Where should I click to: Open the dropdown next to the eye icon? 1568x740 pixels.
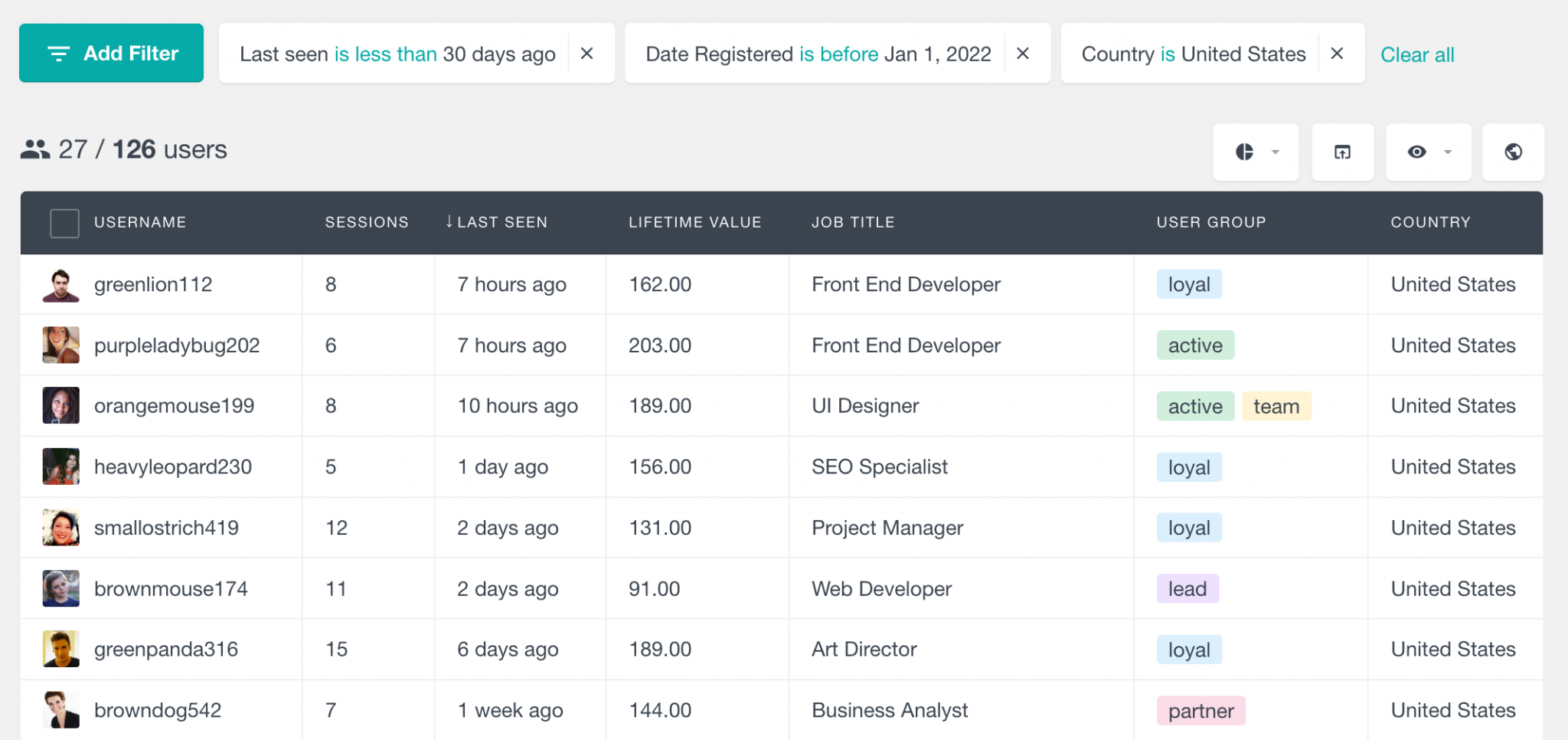[1447, 152]
